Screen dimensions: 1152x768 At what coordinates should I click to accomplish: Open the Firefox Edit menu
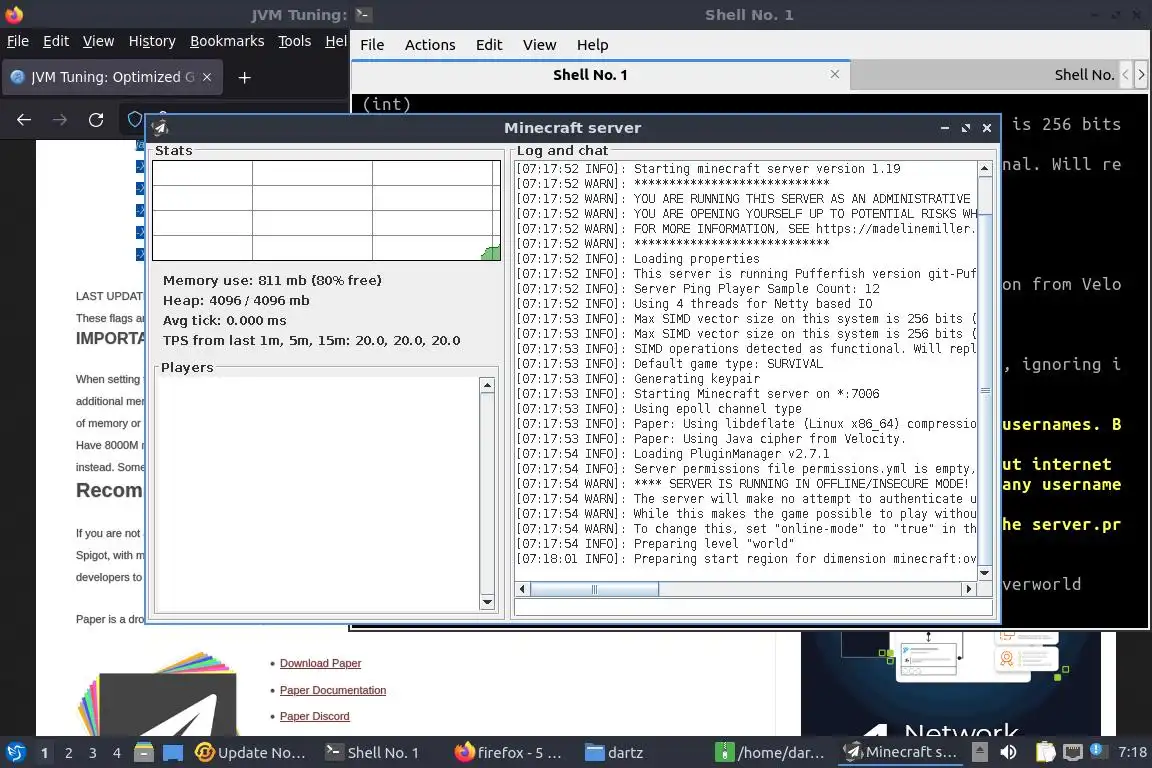(x=56, y=41)
